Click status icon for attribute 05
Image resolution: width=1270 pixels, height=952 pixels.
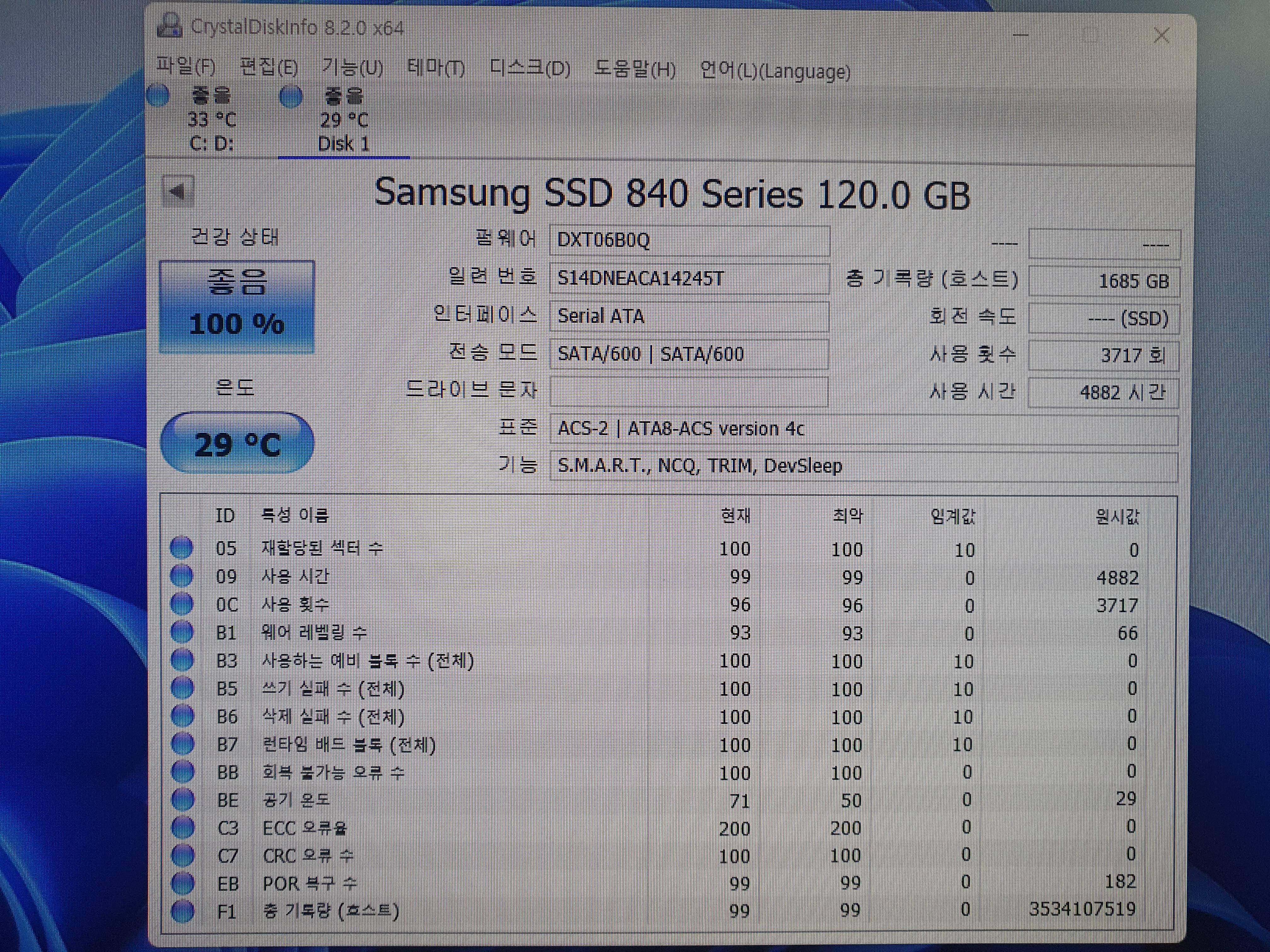pyautogui.click(x=181, y=547)
